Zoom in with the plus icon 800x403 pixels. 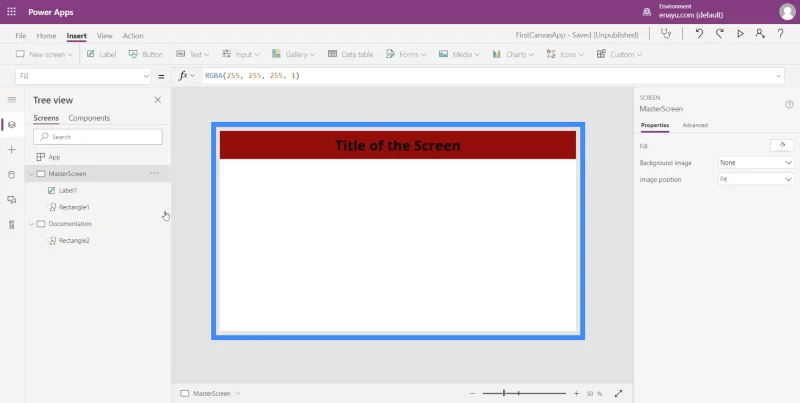click(x=576, y=393)
